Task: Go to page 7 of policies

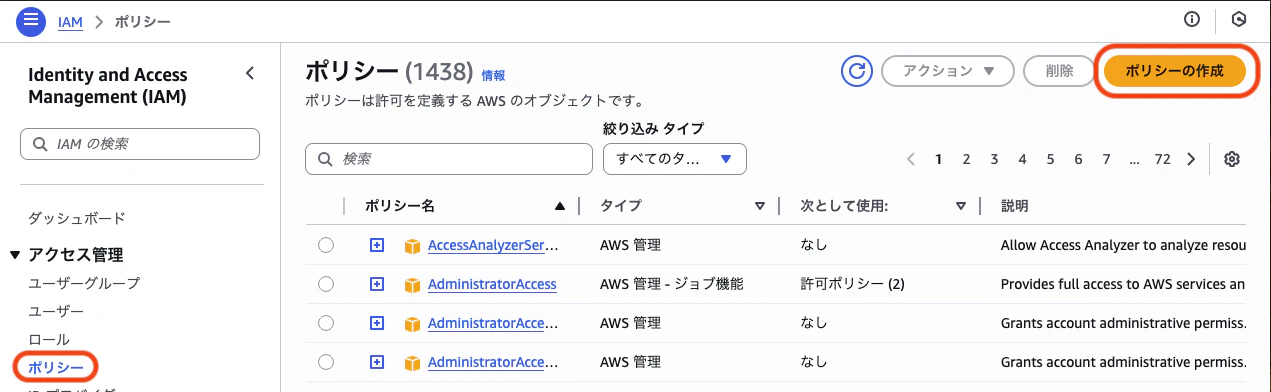Action: (1107, 159)
